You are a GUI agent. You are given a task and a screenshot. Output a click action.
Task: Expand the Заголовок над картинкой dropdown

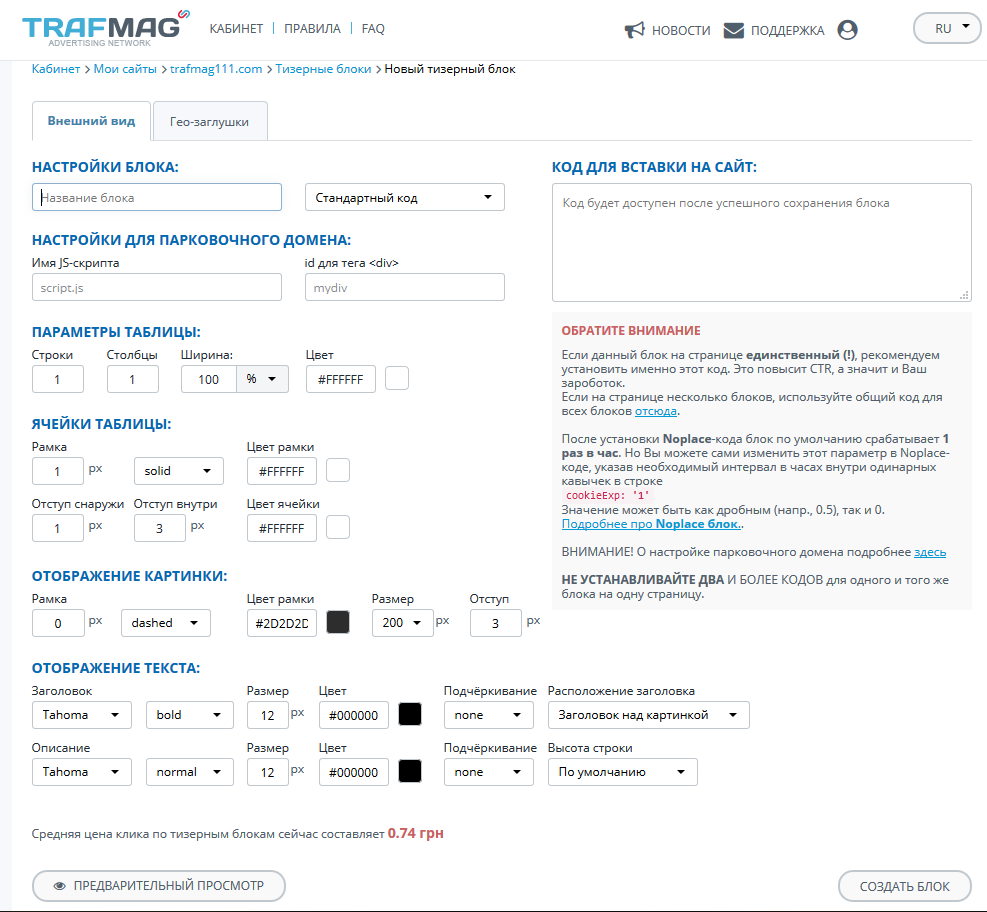(x=648, y=715)
